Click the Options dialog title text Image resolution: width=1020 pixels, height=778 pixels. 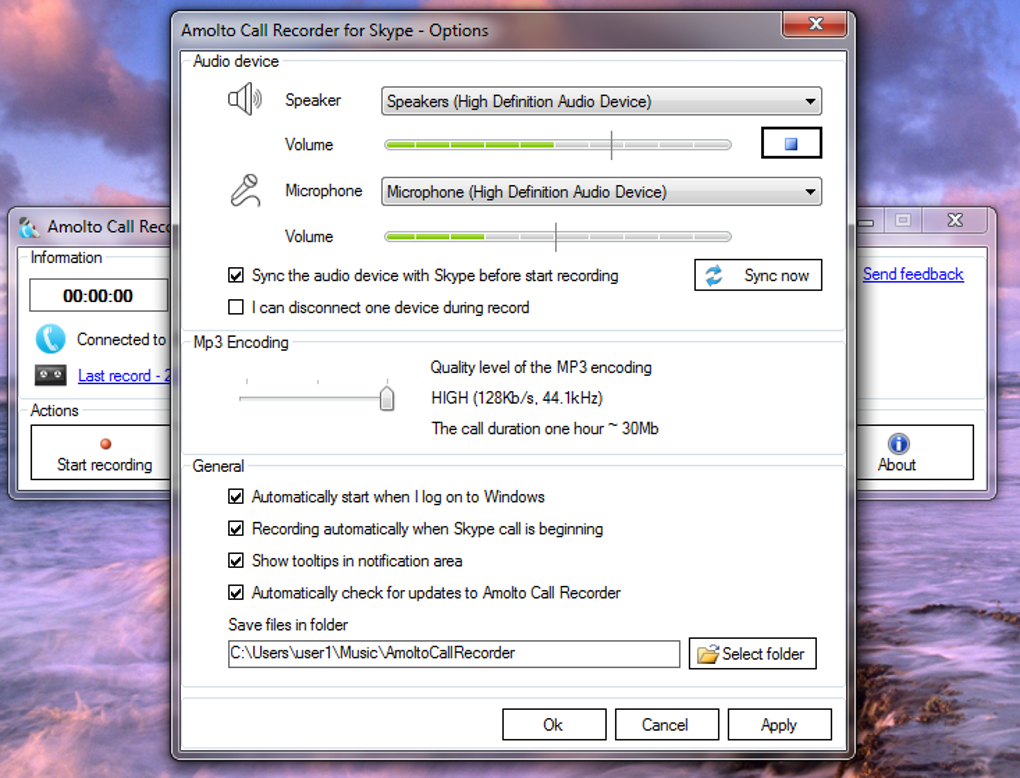point(334,31)
